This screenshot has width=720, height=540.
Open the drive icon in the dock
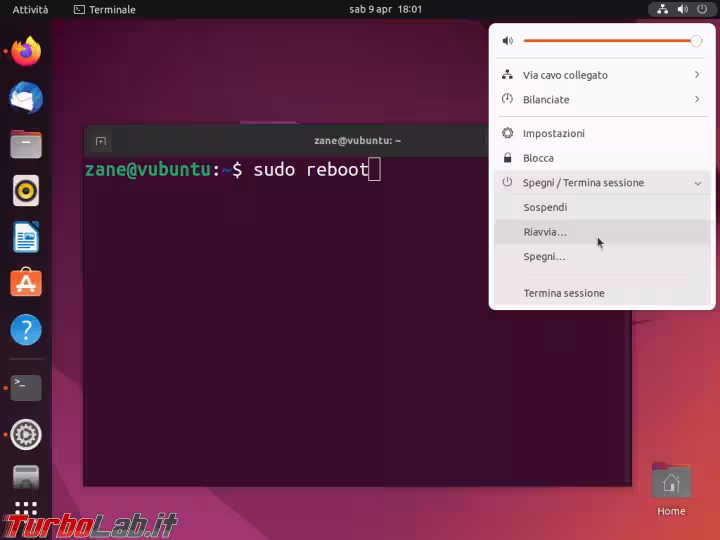26,478
